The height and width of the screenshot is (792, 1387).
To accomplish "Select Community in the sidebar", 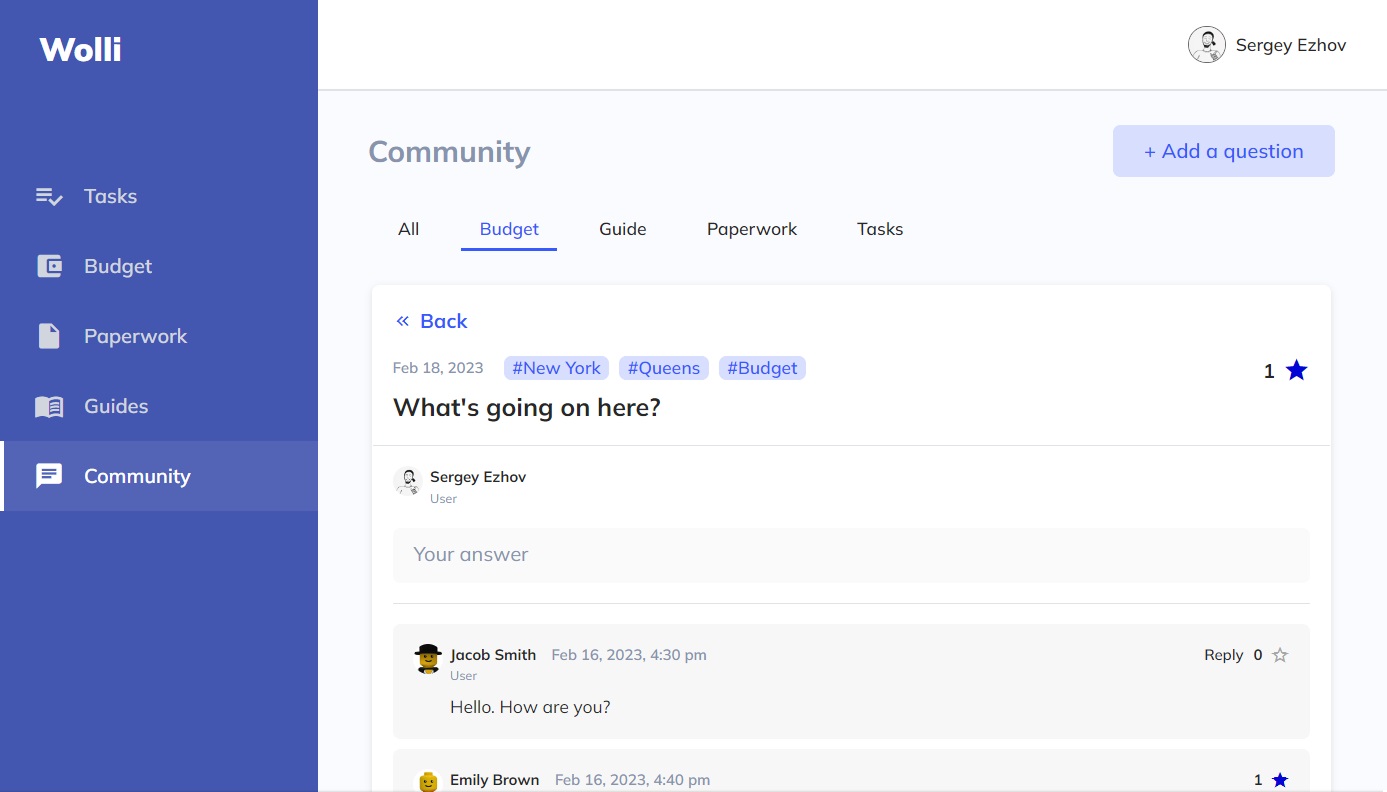I will pos(159,476).
